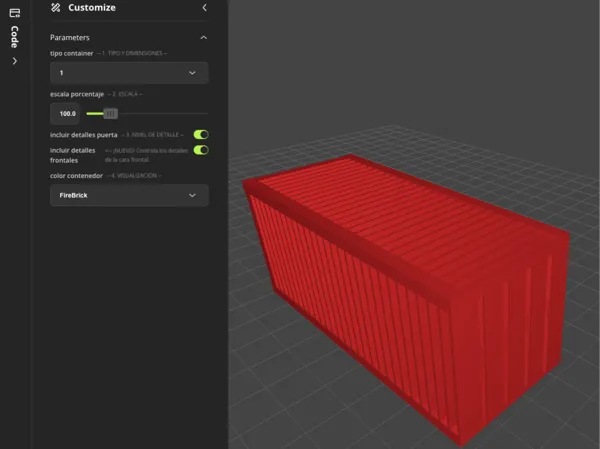600x449 pixels.
Task: Click the Parameters heading text
Action: tap(70, 38)
